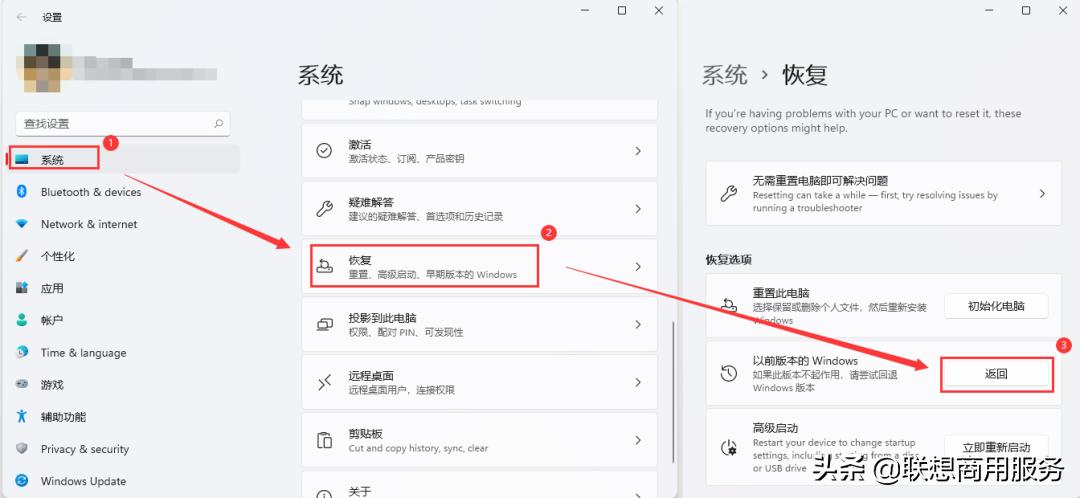Select 游戏 label in sidebar
1080x498 pixels.
(x=52, y=385)
